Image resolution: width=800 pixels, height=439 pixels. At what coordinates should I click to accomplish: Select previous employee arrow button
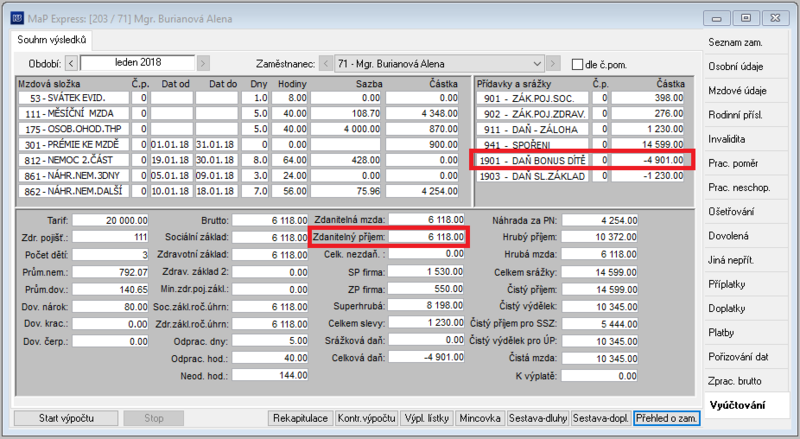click(x=326, y=64)
